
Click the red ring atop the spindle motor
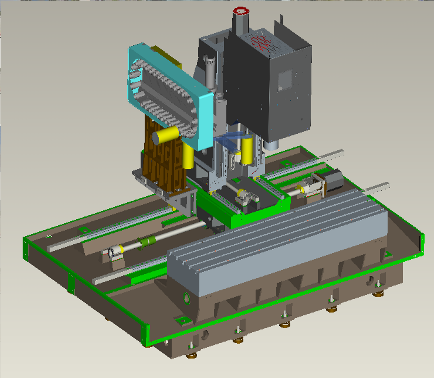241,11
